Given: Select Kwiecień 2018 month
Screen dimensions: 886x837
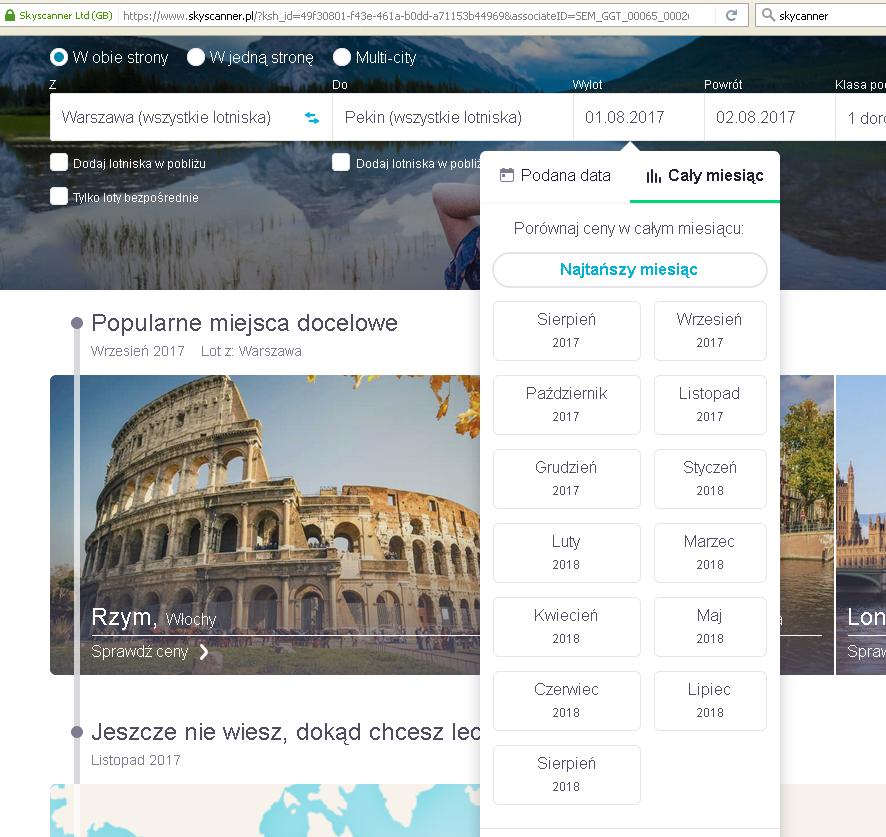Looking at the screenshot, I should pyautogui.click(x=566, y=627).
